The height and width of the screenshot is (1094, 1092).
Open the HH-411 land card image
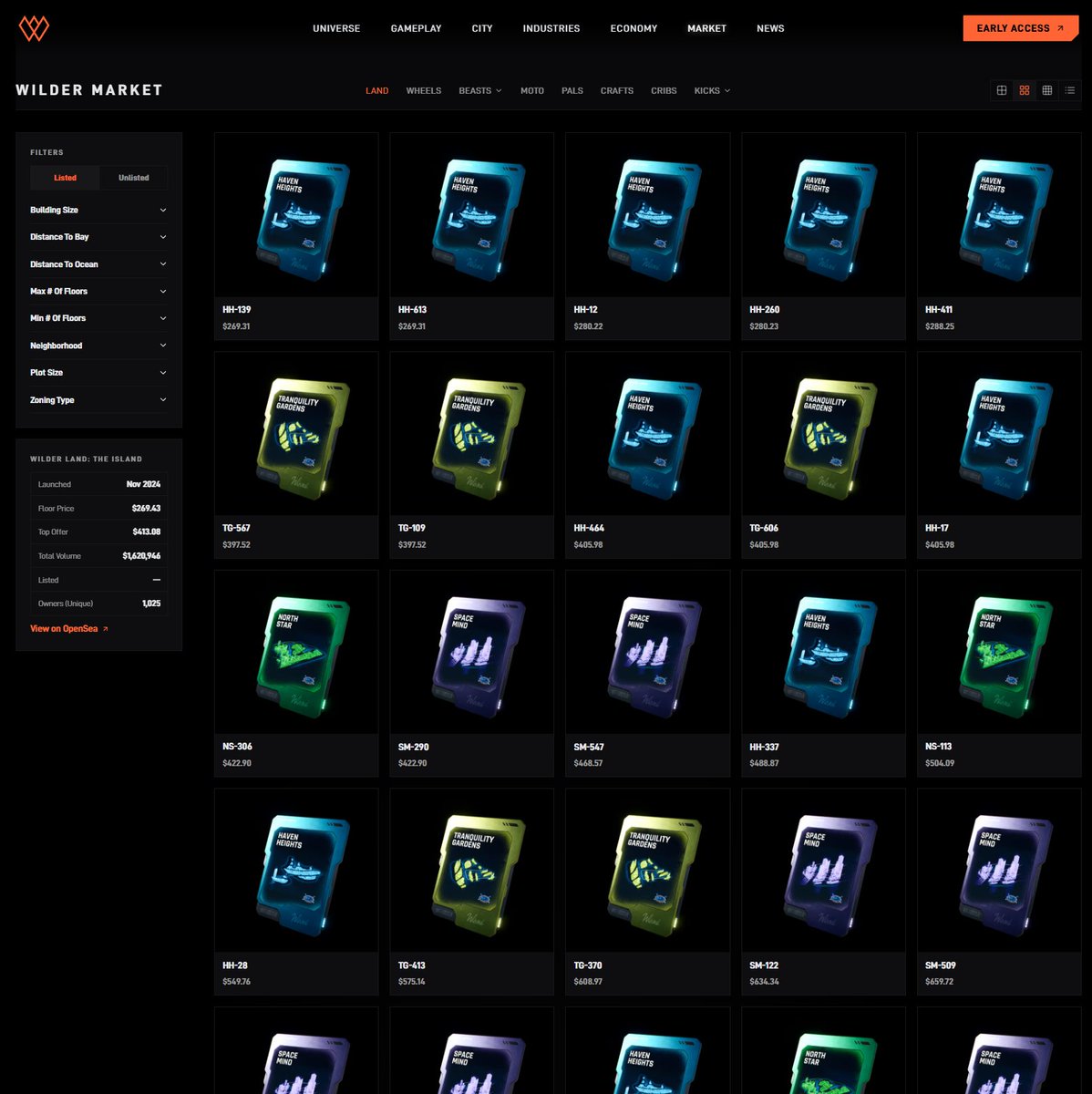tap(999, 215)
